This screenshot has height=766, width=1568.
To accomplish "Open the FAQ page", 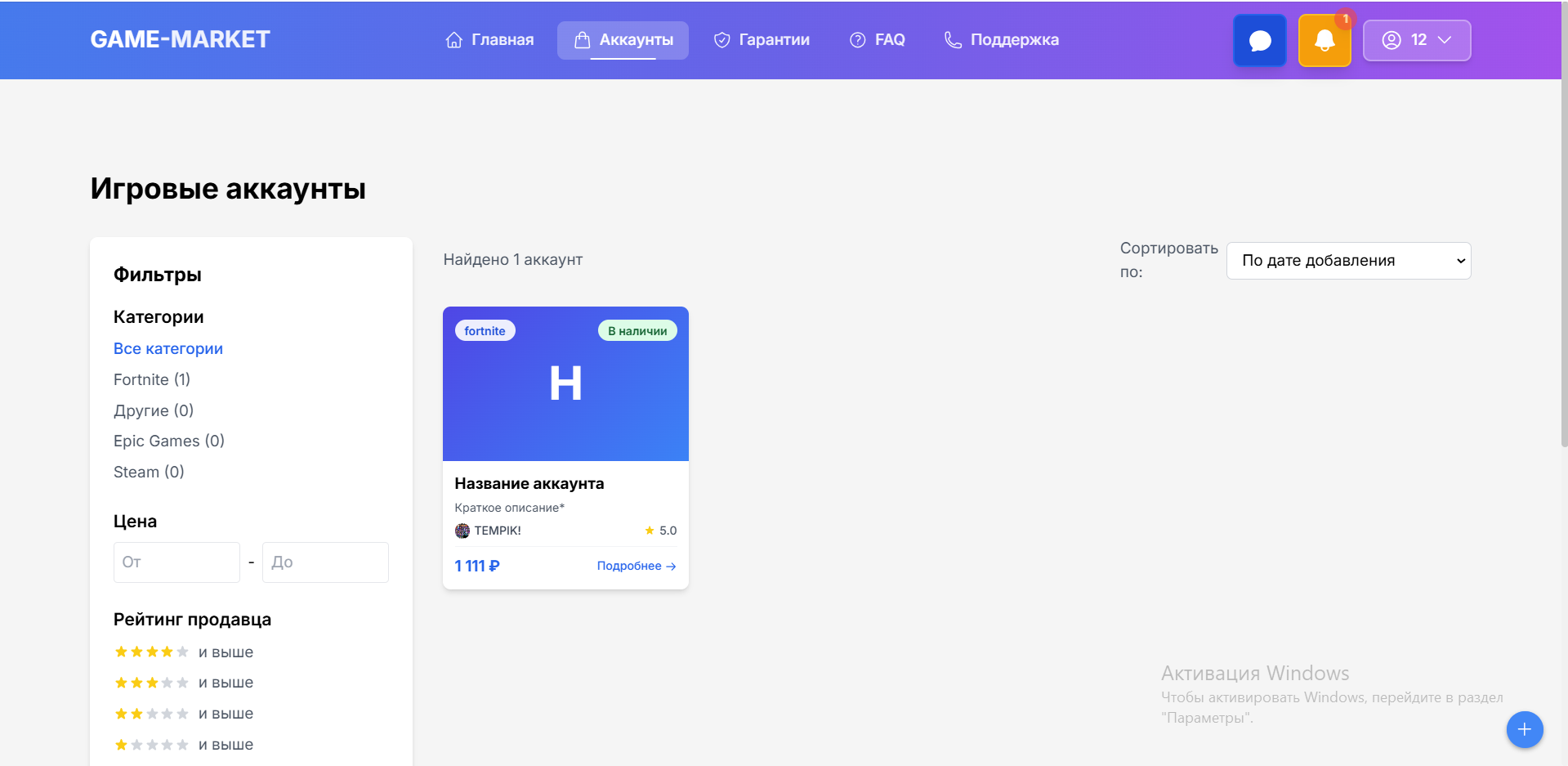I will pos(878,40).
